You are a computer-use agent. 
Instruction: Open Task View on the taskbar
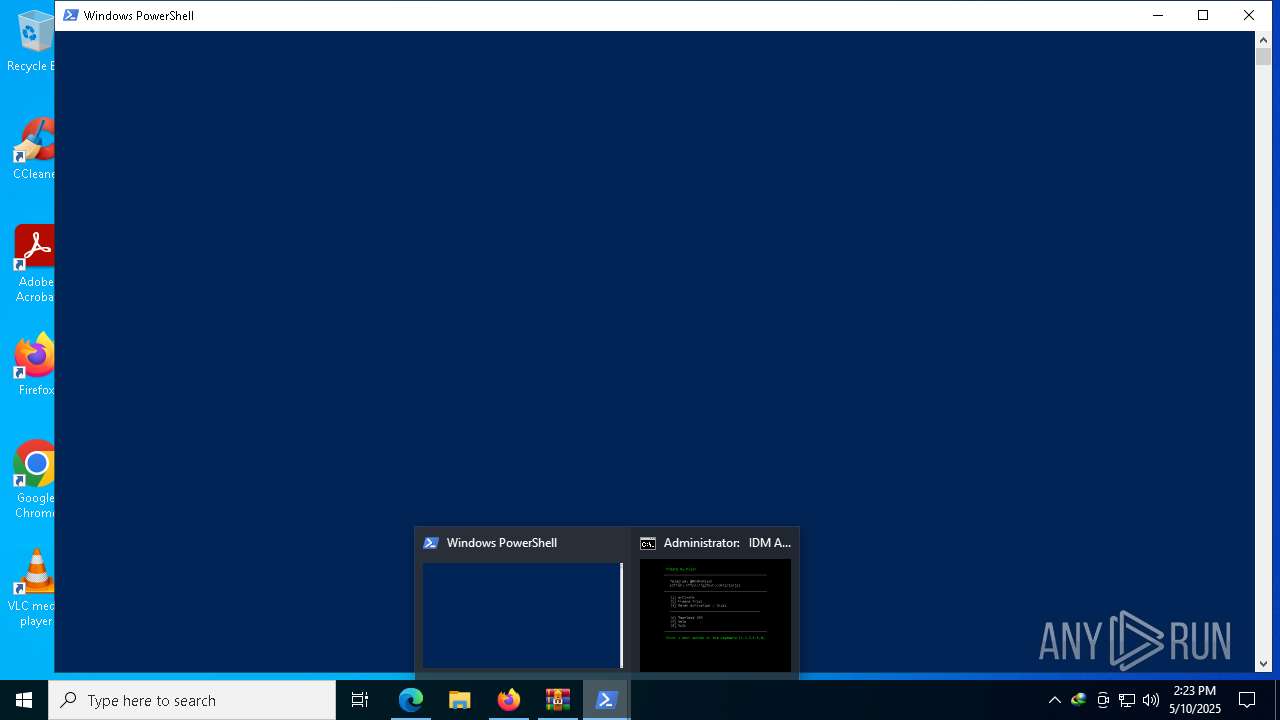click(360, 700)
